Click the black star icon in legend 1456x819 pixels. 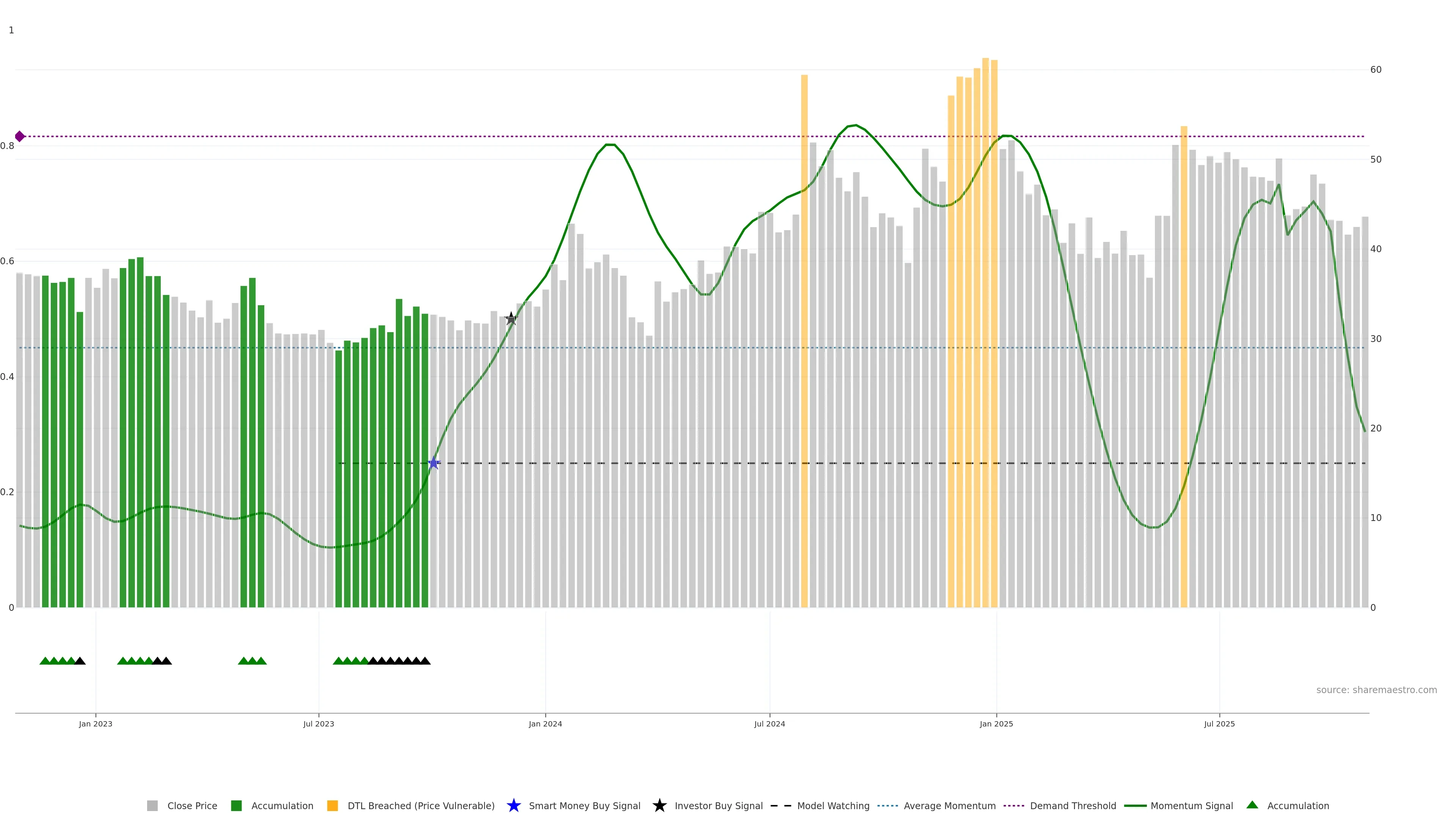[659, 805]
